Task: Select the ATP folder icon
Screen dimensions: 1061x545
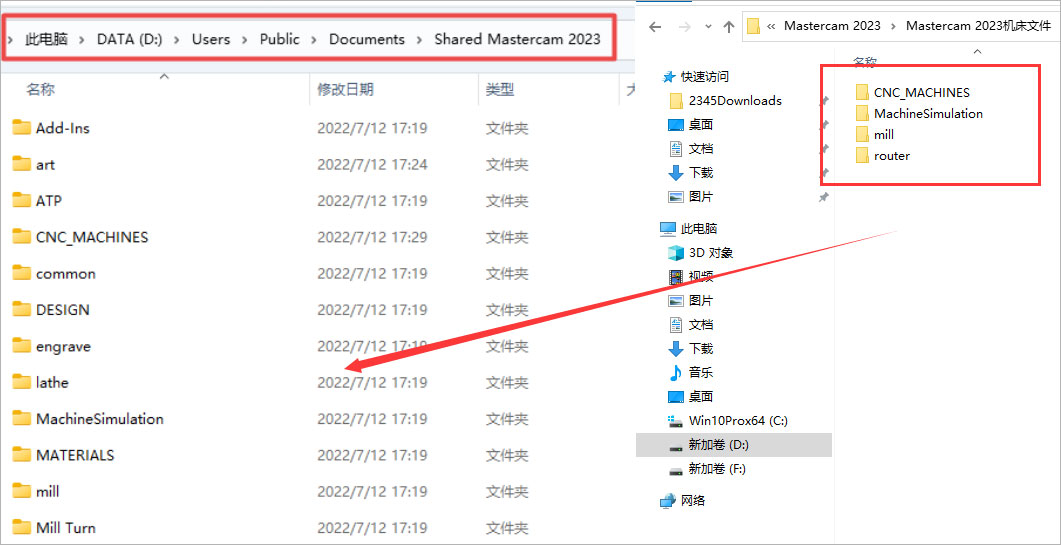Action: (x=22, y=200)
